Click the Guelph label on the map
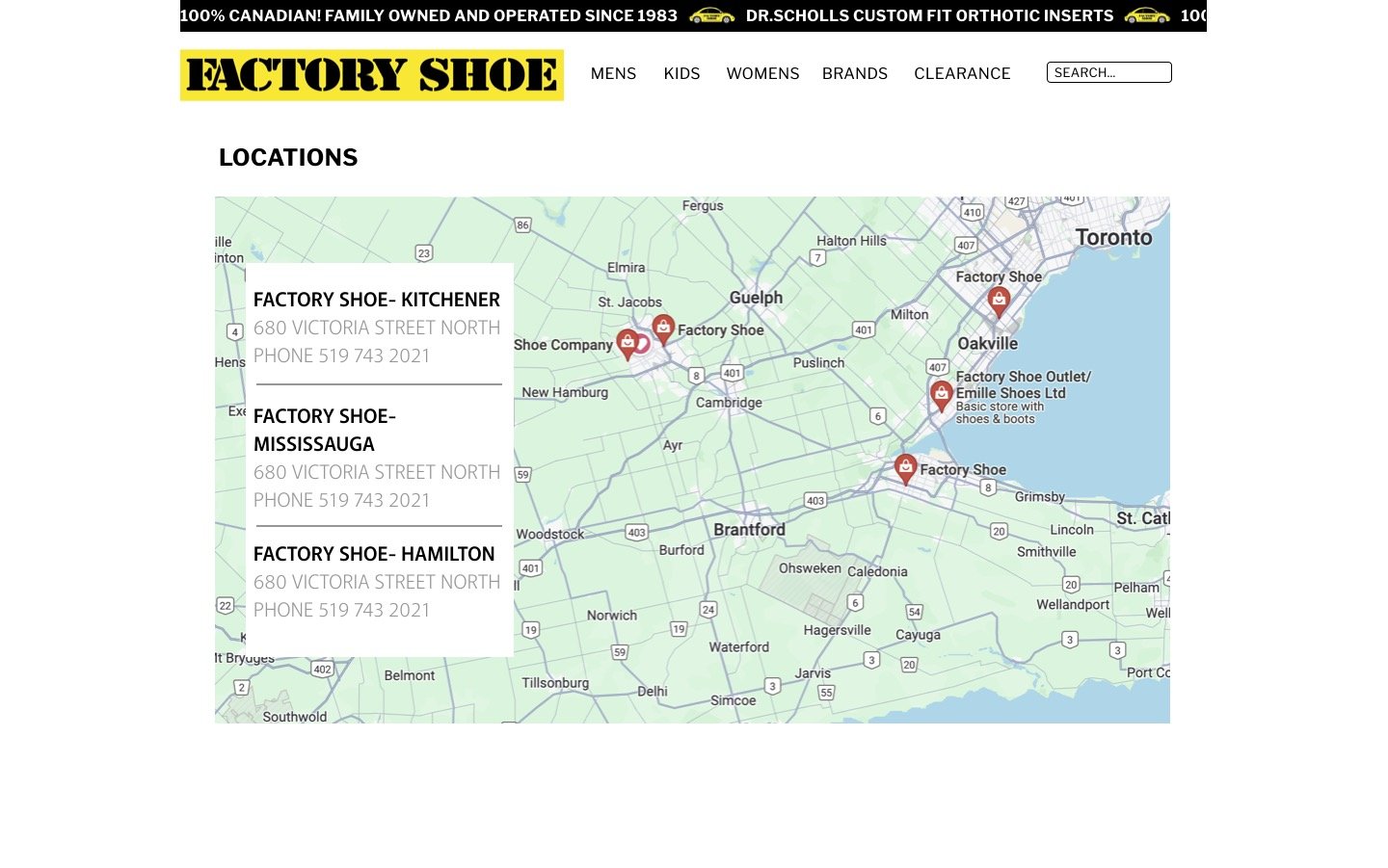This screenshot has height=868, width=1388. coord(756,298)
